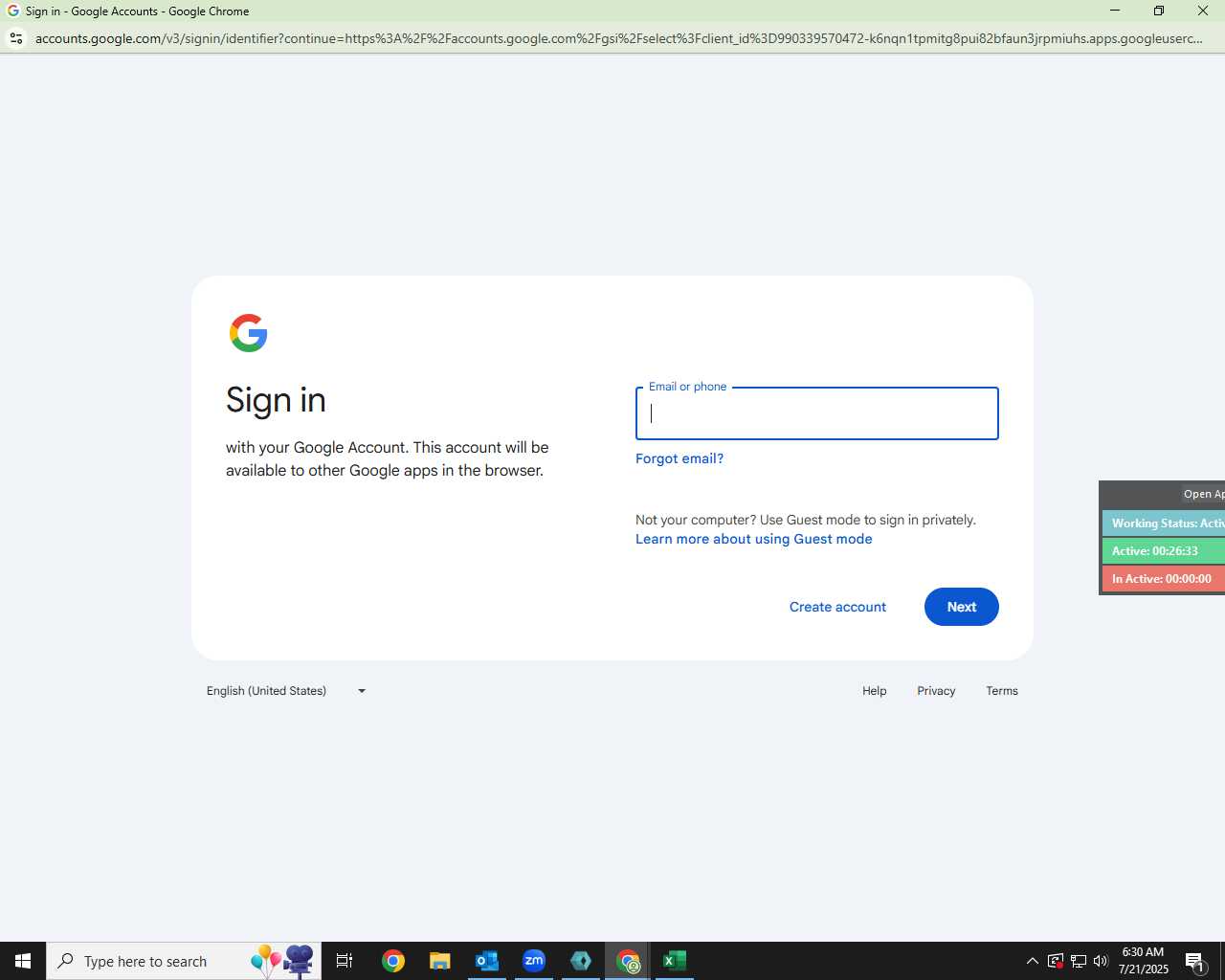Viewport: 1225px width, 980px height.
Task: Open Zoom from the taskbar
Action: [x=534, y=961]
